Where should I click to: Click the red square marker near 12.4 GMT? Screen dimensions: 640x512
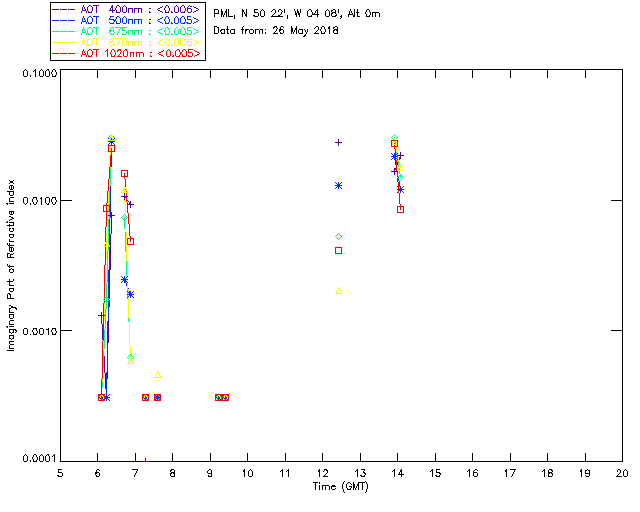(x=338, y=251)
